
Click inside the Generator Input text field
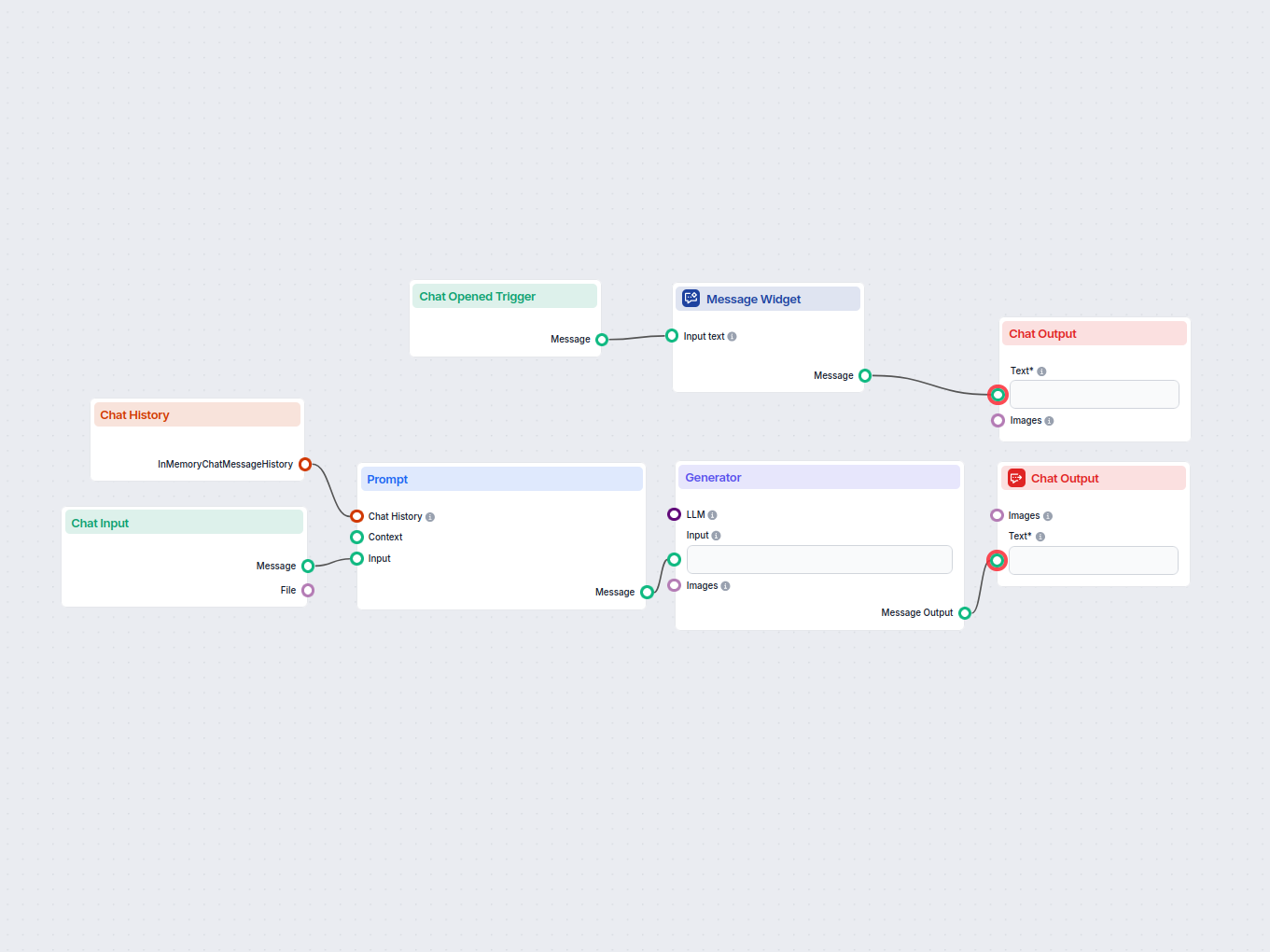pos(818,559)
